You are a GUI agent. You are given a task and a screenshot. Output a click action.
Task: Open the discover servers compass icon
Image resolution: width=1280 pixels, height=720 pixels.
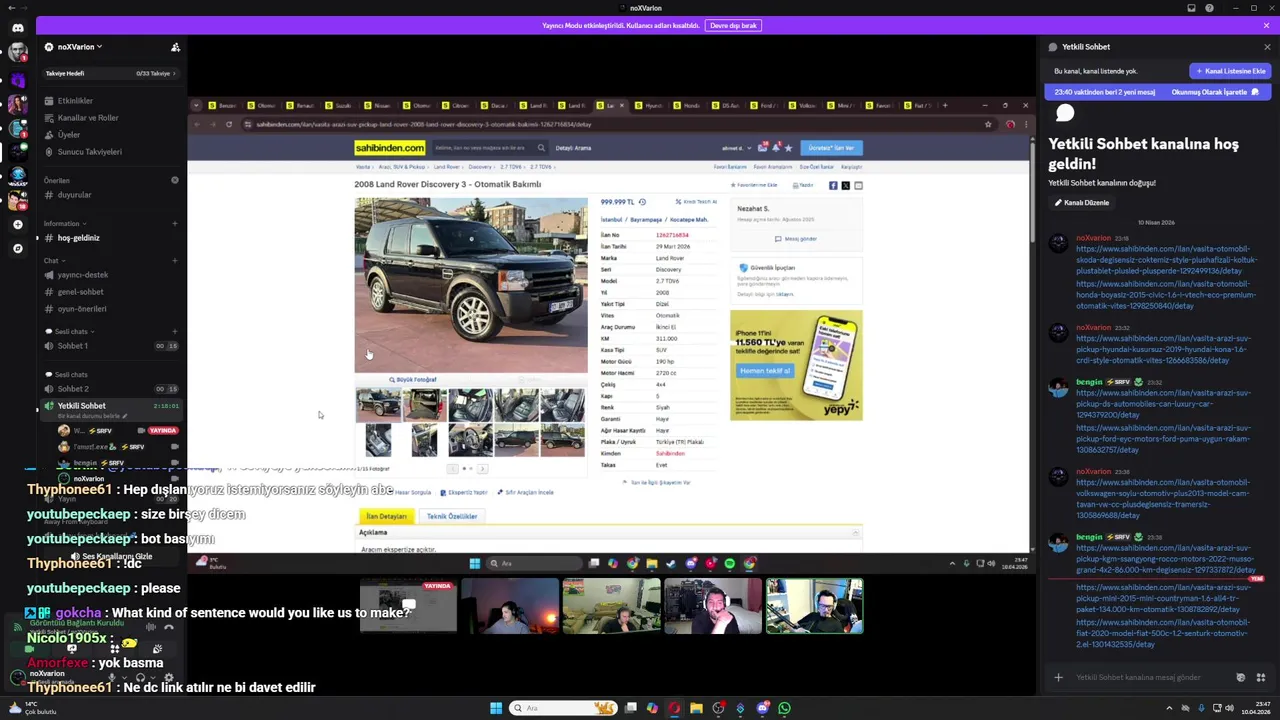(17, 248)
